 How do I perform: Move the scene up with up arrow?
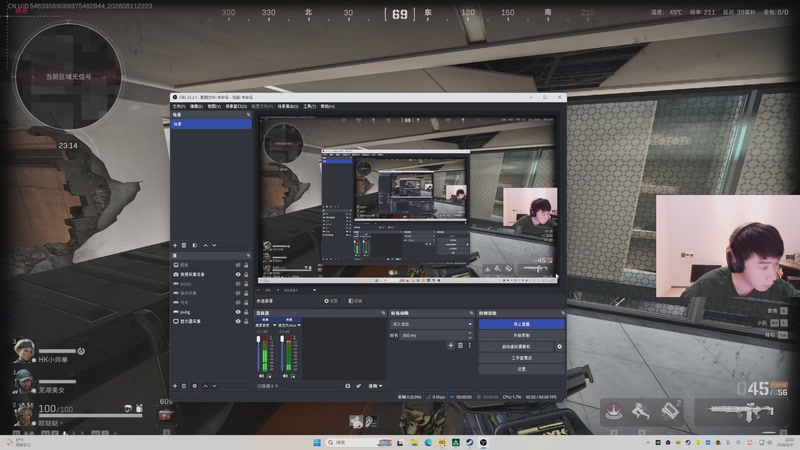(206, 245)
